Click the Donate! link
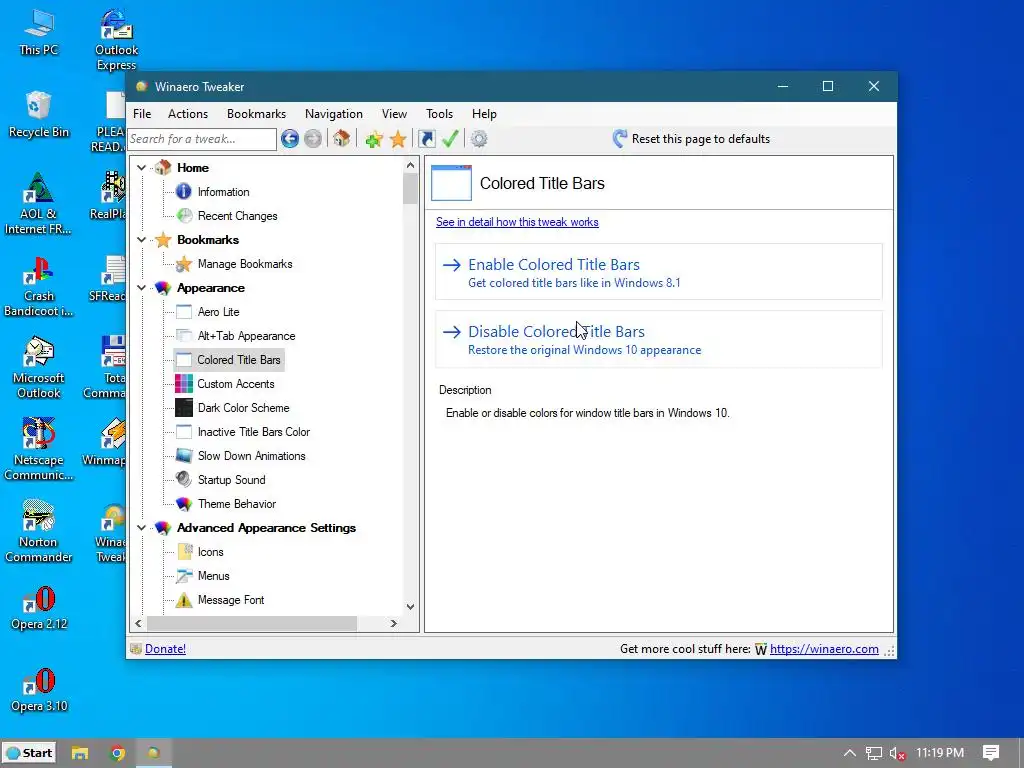This screenshot has height=768, width=1024. pyautogui.click(x=165, y=648)
